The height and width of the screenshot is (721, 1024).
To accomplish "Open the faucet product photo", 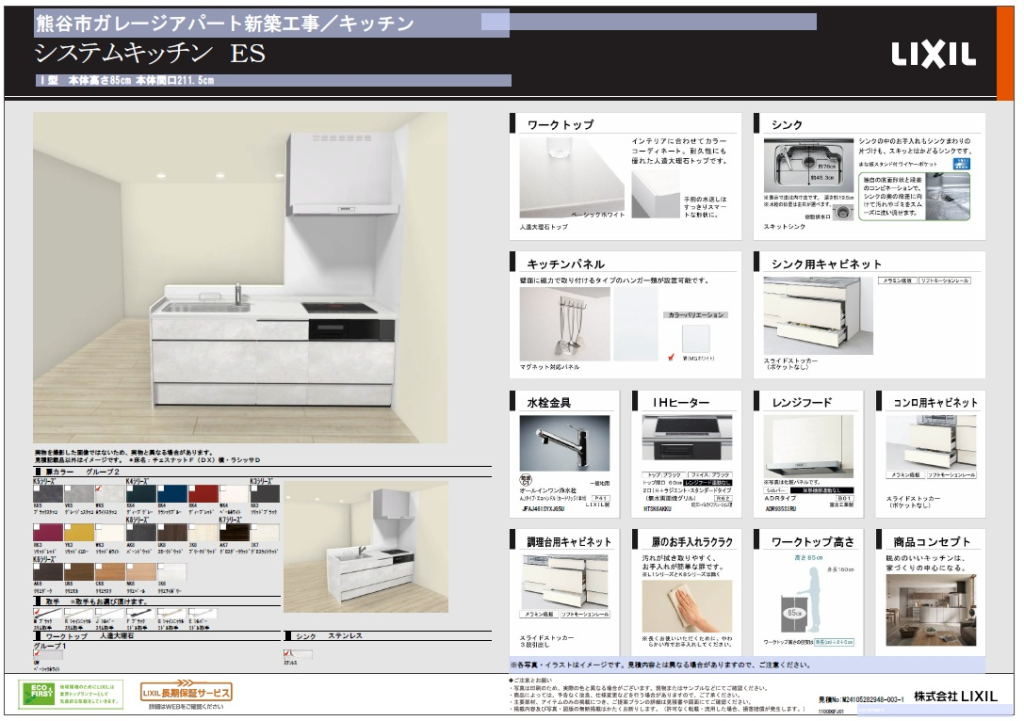I will (x=565, y=443).
